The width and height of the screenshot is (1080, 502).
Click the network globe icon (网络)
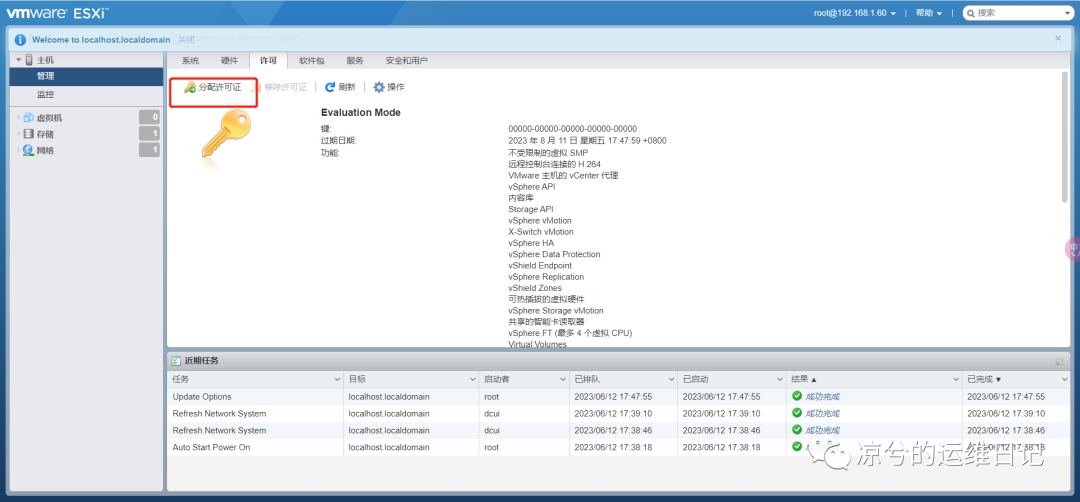pos(29,150)
